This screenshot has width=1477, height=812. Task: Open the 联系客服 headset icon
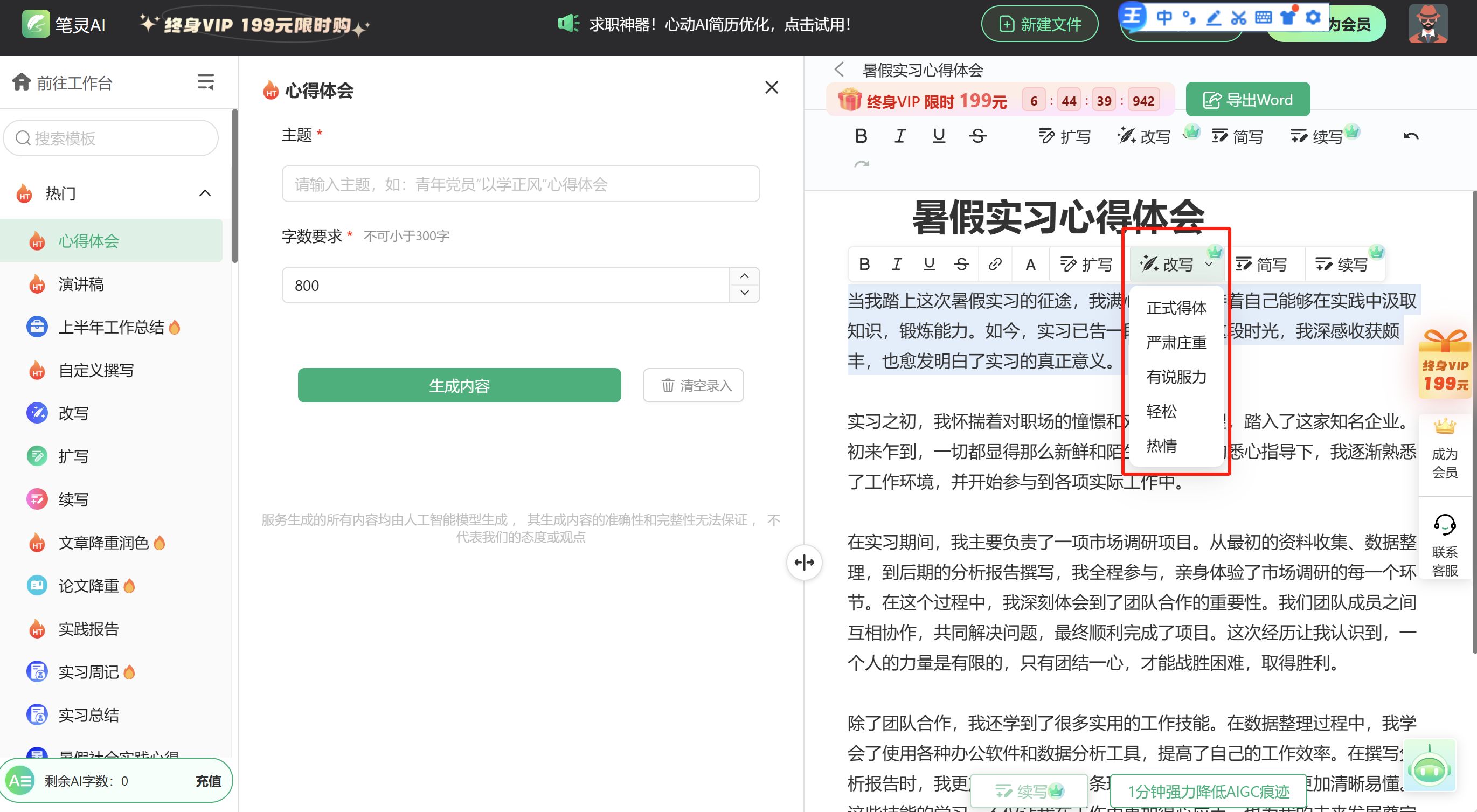point(1444,525)
